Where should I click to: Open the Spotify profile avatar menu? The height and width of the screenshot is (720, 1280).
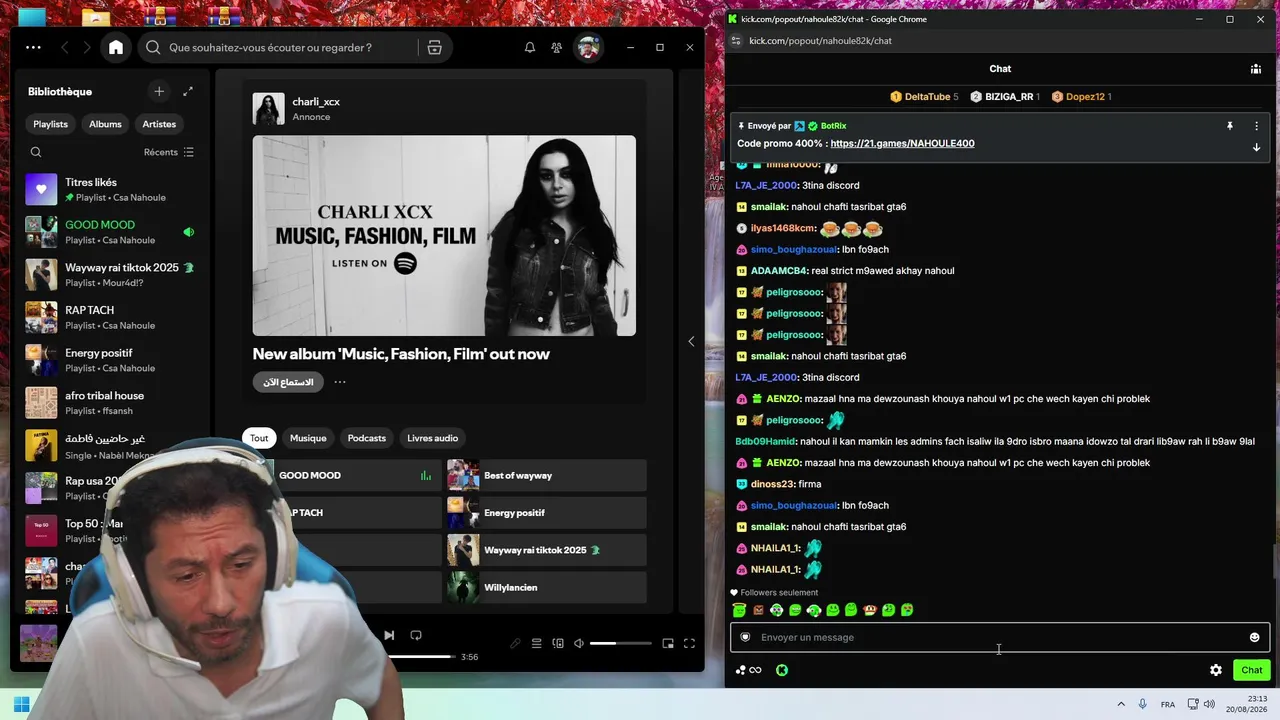(x=588, y=47)
